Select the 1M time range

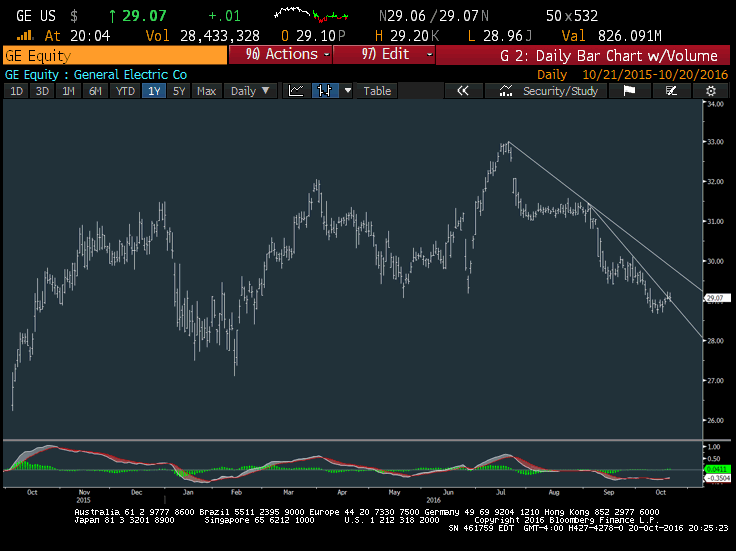pos(69,91)
